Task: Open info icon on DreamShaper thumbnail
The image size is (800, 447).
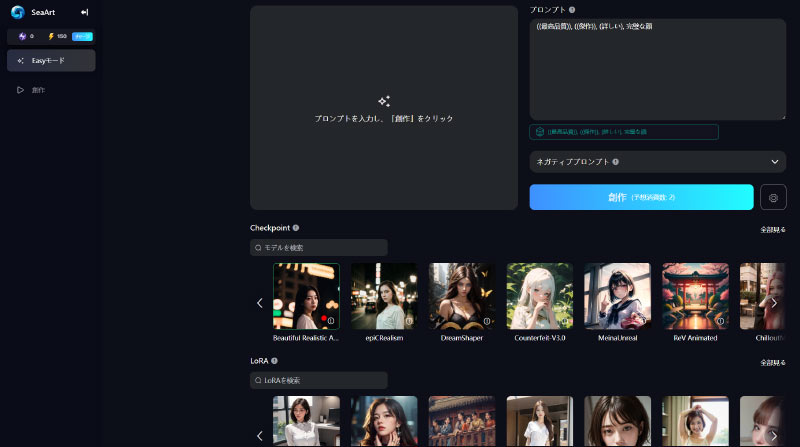Action: [487, 321]
